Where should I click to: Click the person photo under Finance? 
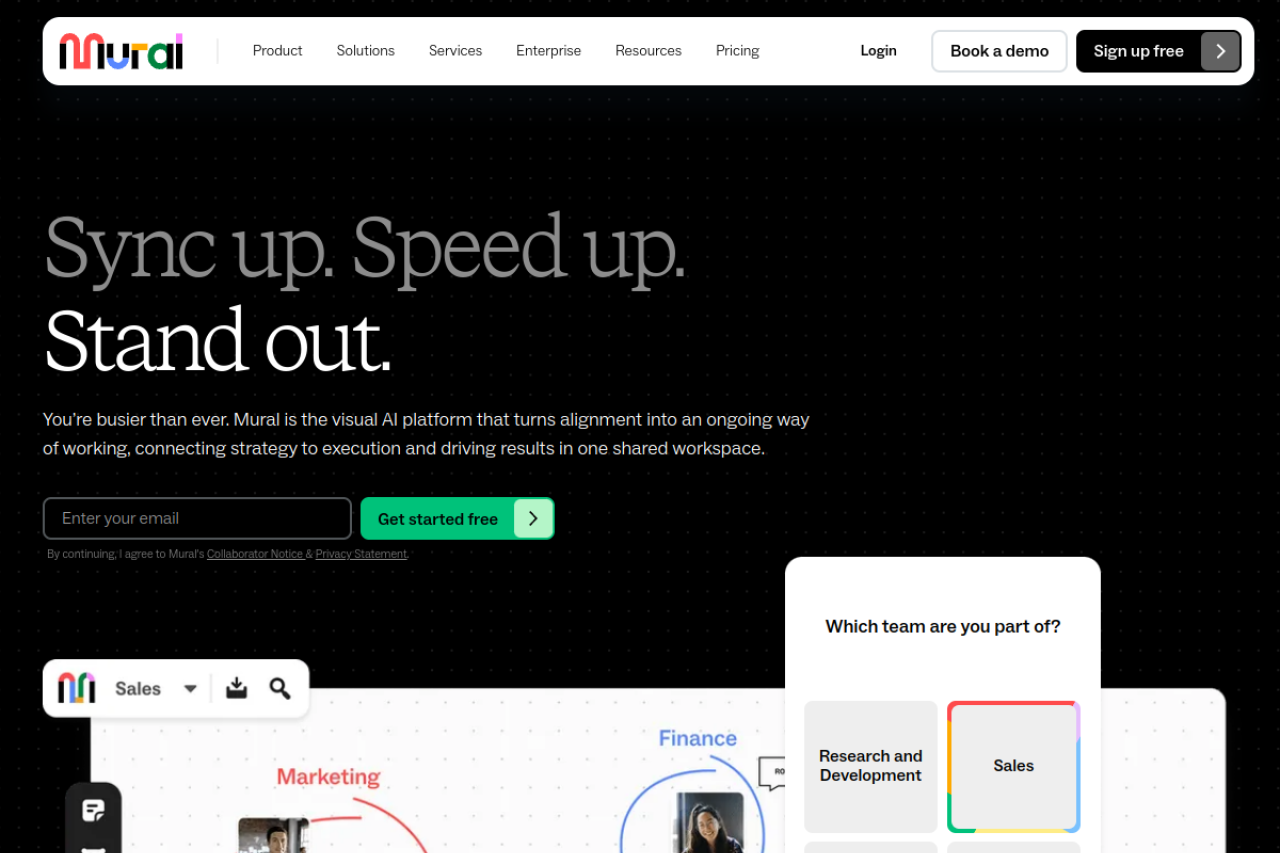pos(709,823)
